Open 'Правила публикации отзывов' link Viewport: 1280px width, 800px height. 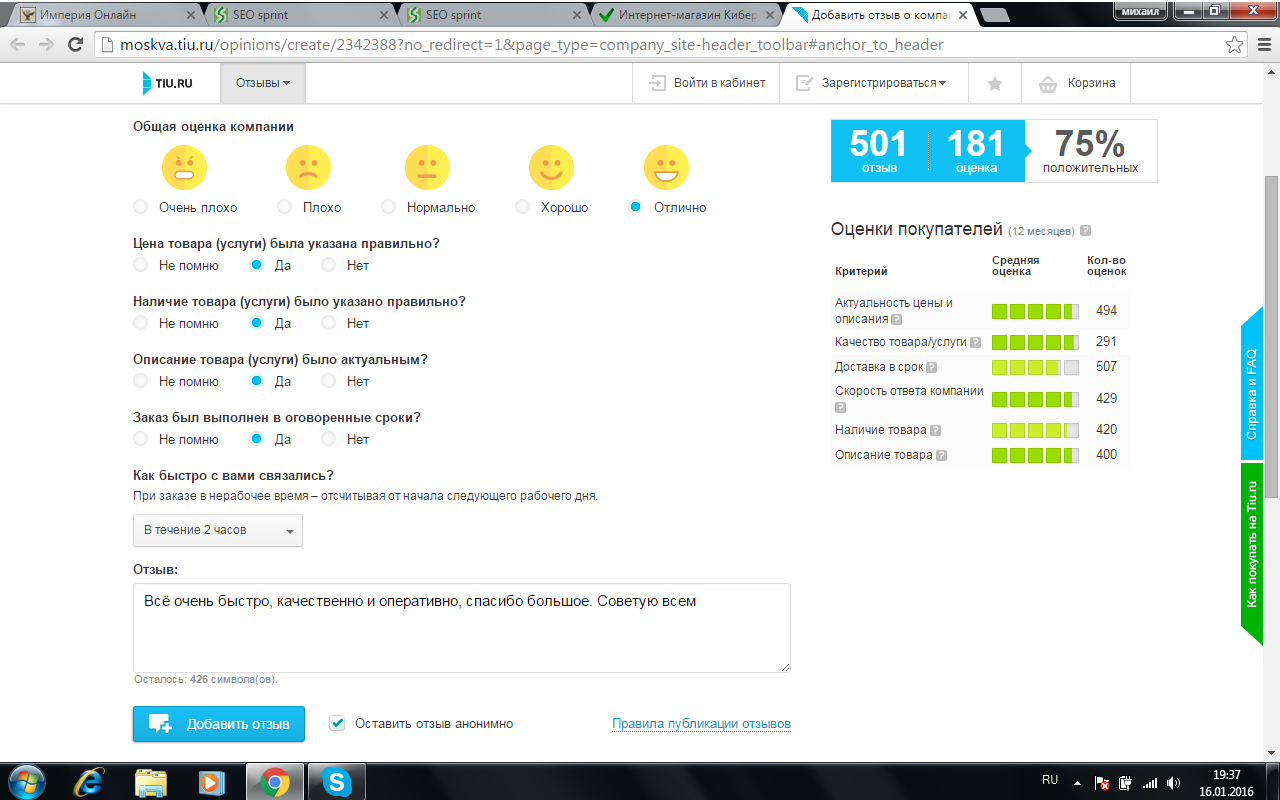(x=701, y=724)
